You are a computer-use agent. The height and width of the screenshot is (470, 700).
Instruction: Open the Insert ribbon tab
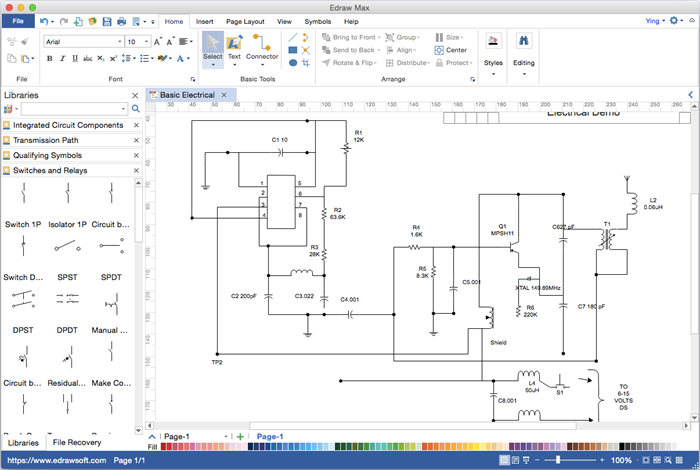coord(204,21)
